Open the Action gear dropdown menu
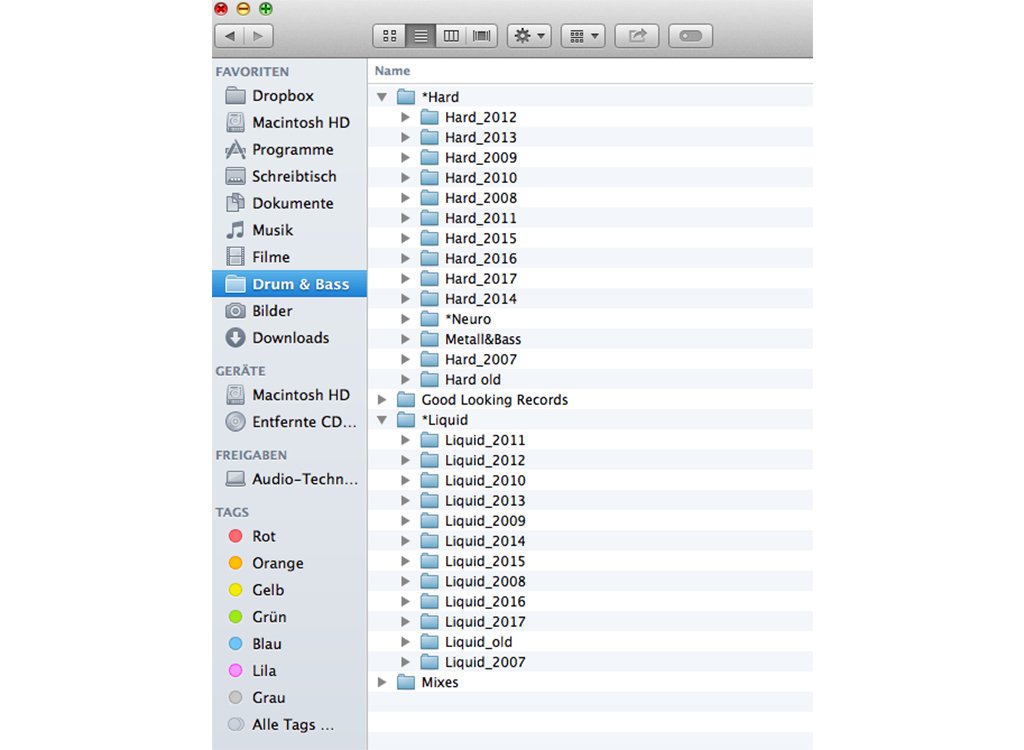This screenshot has width=1024, height=750. click(x=529, y=36)
